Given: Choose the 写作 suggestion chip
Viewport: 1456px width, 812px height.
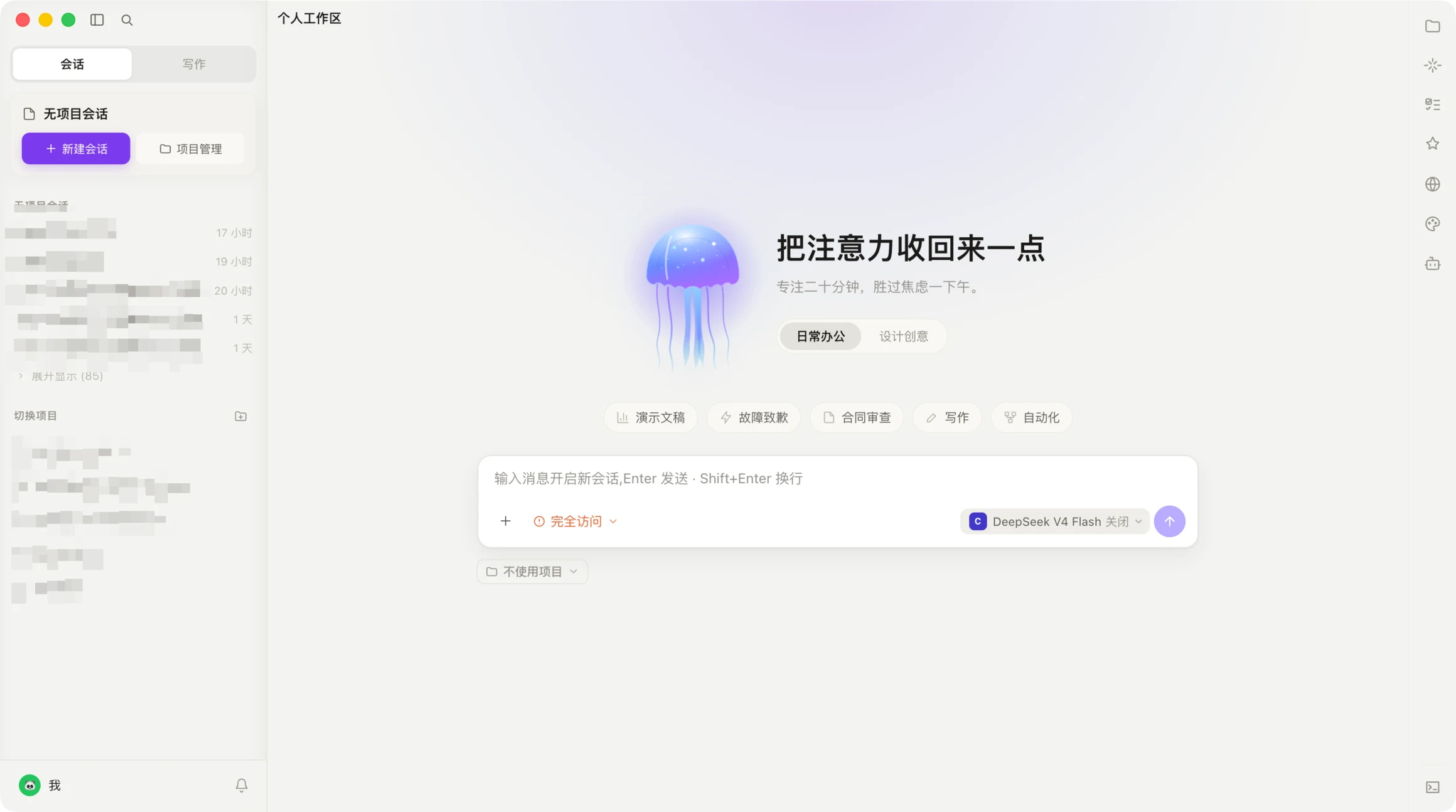Looking at the screenshot, I should [x=948, y=417].
